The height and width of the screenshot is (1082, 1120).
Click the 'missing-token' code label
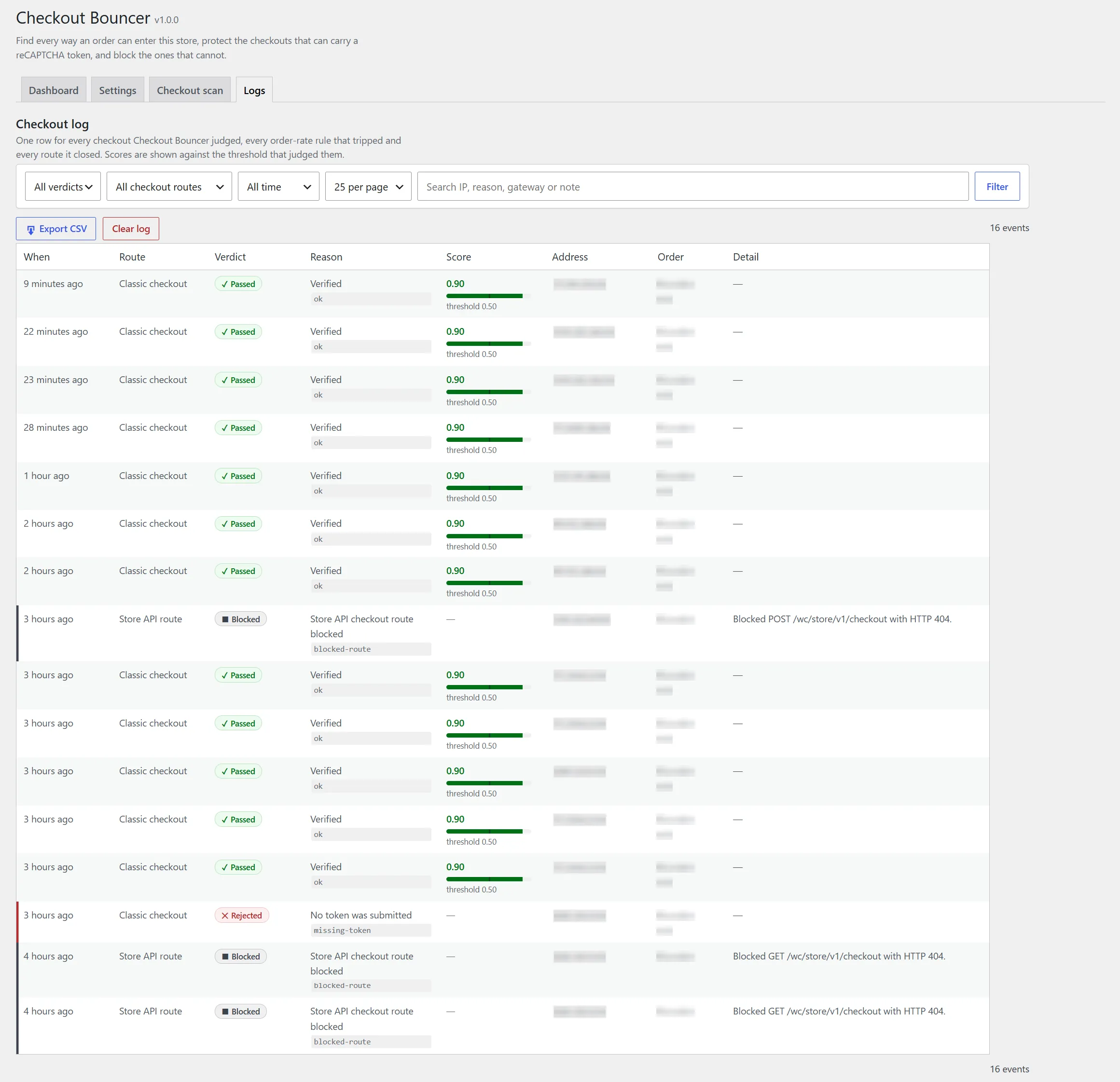pyautogui.click(x=342, y=931)
